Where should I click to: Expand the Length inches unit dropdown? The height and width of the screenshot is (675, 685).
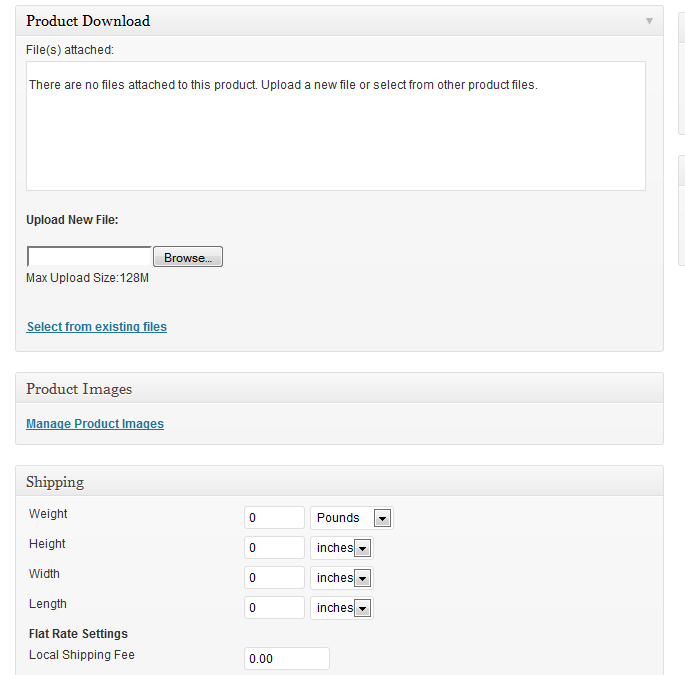(342, 608)
